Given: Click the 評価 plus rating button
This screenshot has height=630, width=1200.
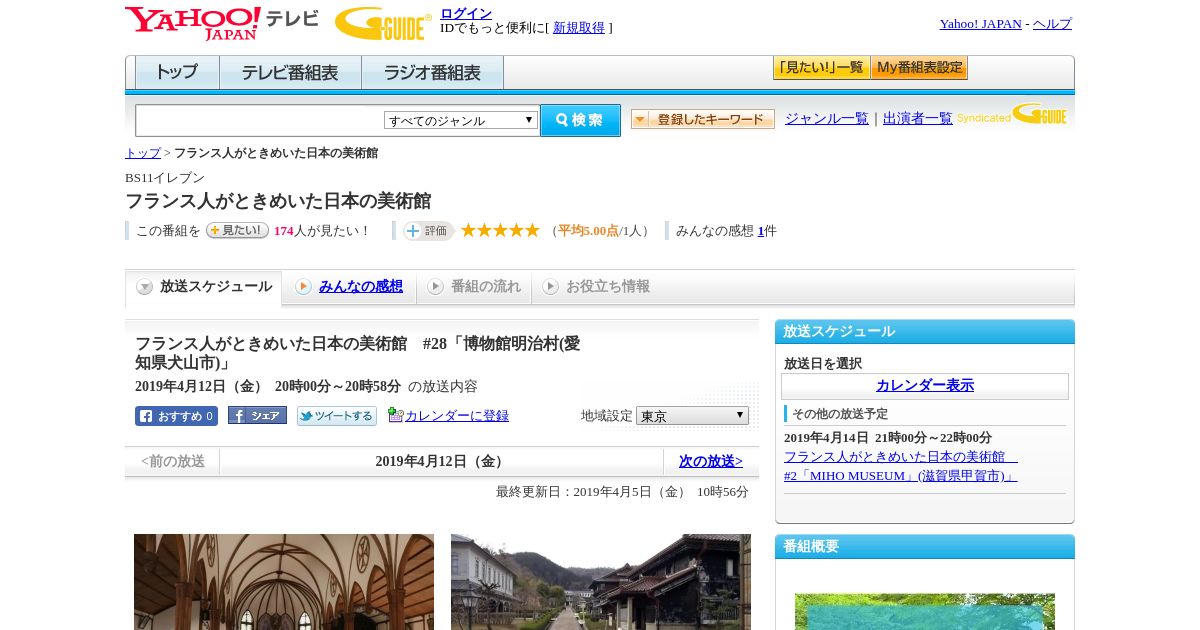Looking at the screenshot, I should point(428,231).
